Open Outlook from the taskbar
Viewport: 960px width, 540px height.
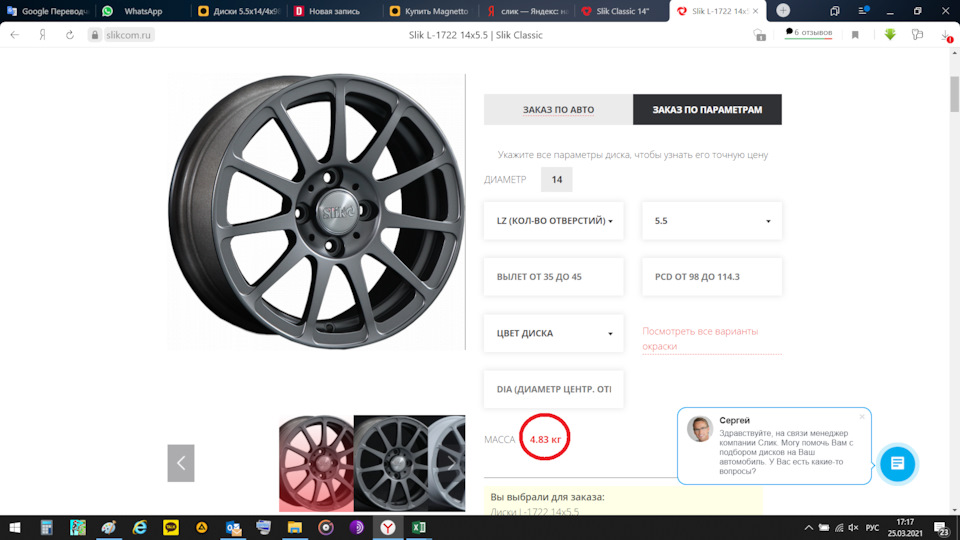pyautogui.click(x=233, y=527)
